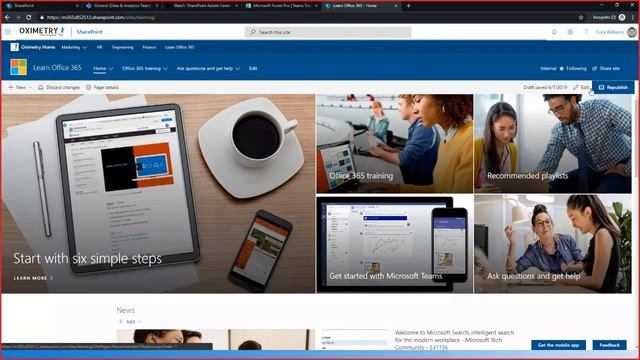Open HR in the hub navigation

click(x=99, y=47)
